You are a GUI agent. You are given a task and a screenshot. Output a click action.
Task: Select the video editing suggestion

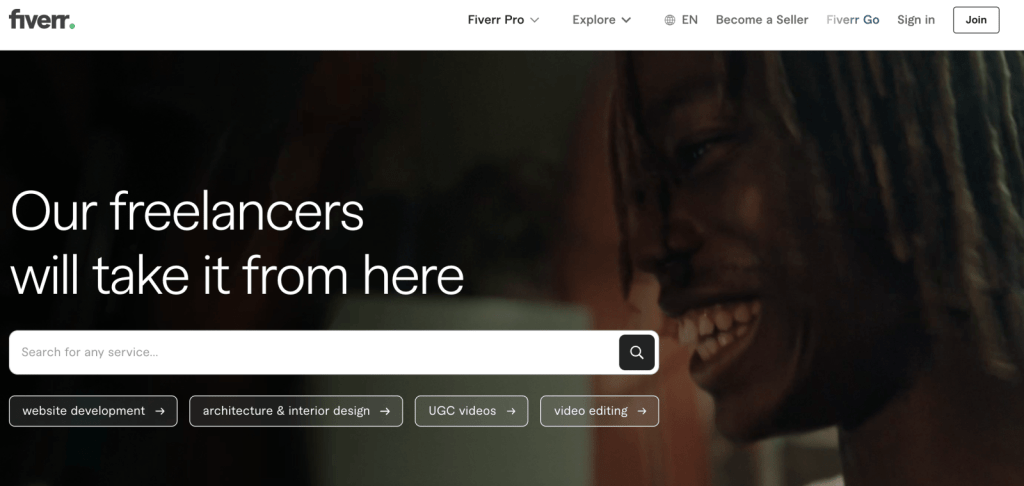click(600, 411)
